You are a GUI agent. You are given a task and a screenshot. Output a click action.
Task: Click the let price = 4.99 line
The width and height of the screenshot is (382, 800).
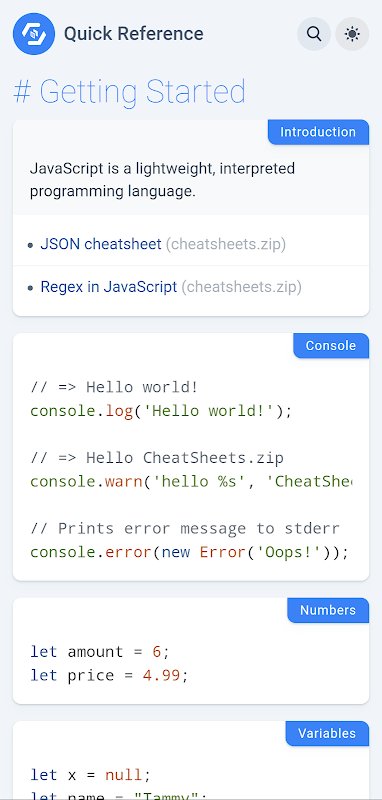(110, 676)
